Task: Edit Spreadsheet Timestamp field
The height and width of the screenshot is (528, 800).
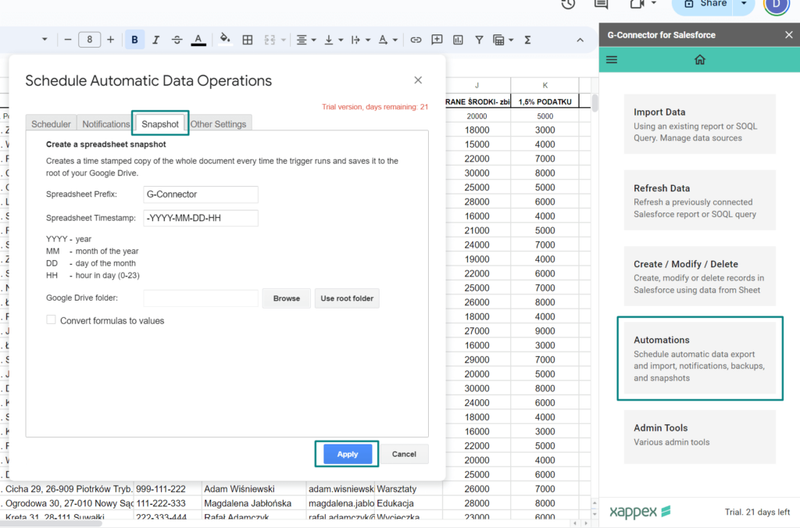Action: pyautogui.click(x=201, y=218)
